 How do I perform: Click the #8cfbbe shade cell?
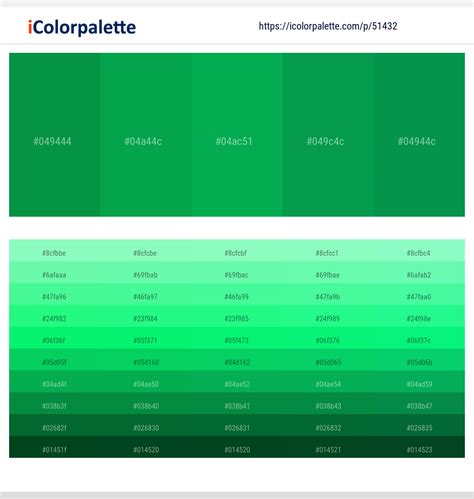pos(54,251)
